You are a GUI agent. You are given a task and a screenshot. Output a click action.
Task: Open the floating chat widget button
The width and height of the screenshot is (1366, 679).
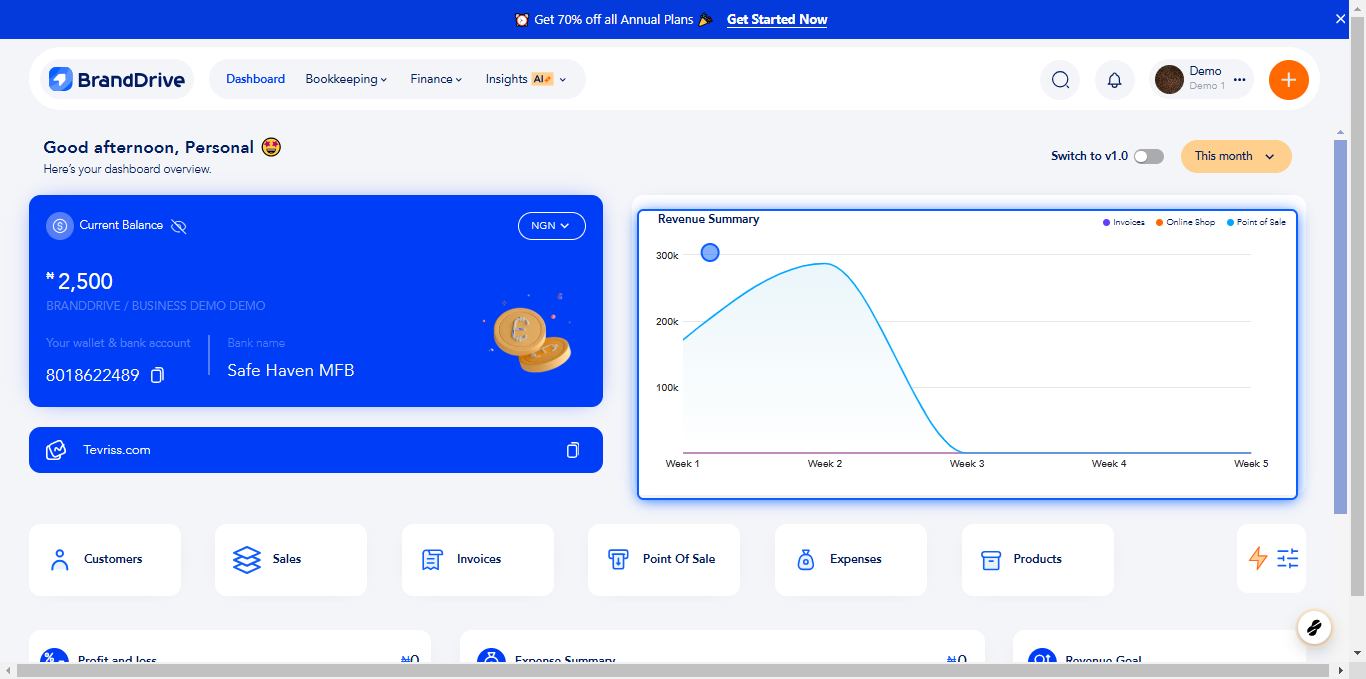point(1314,628)
